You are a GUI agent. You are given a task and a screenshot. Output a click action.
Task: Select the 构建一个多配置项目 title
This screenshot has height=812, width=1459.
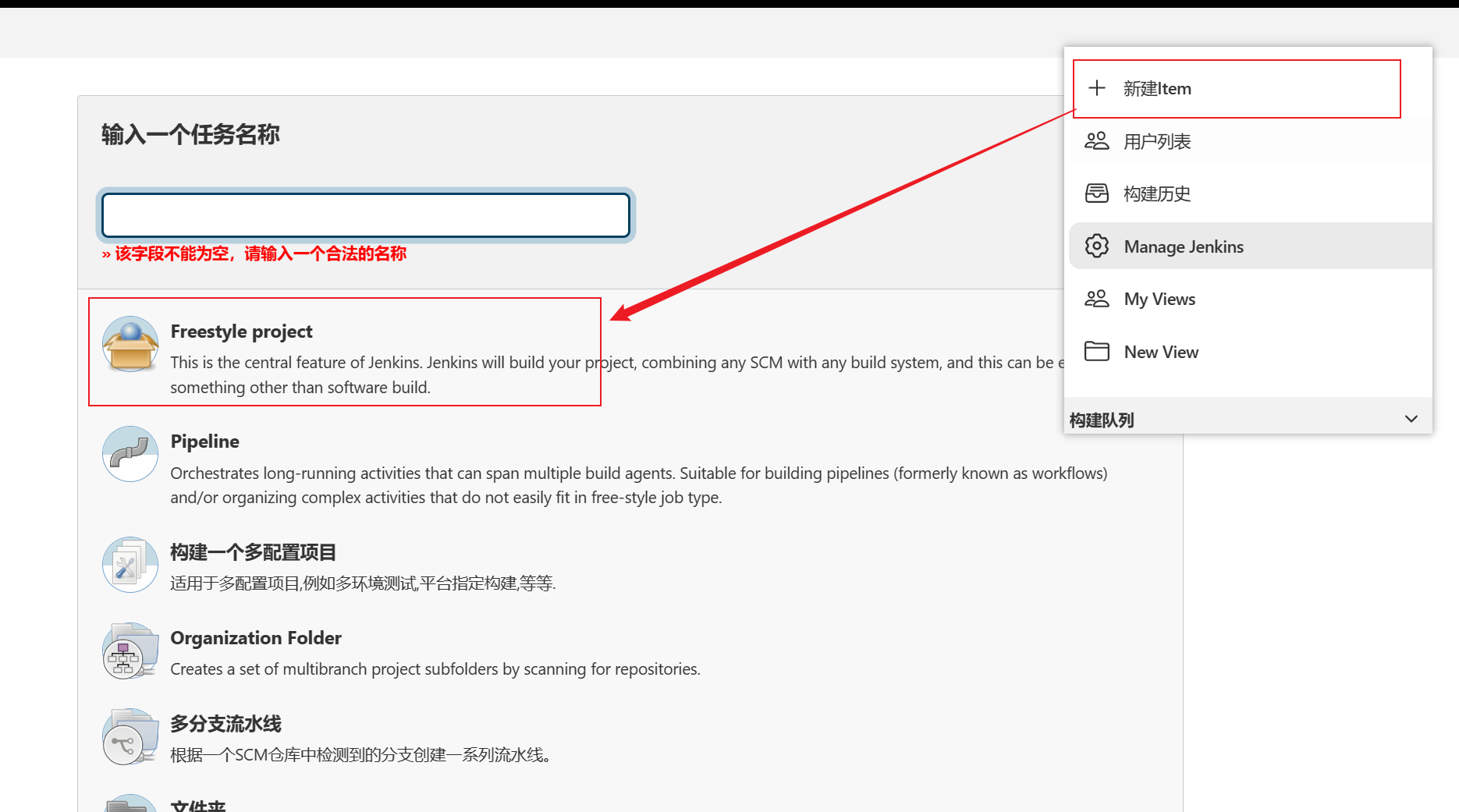(x=253, y=552)
